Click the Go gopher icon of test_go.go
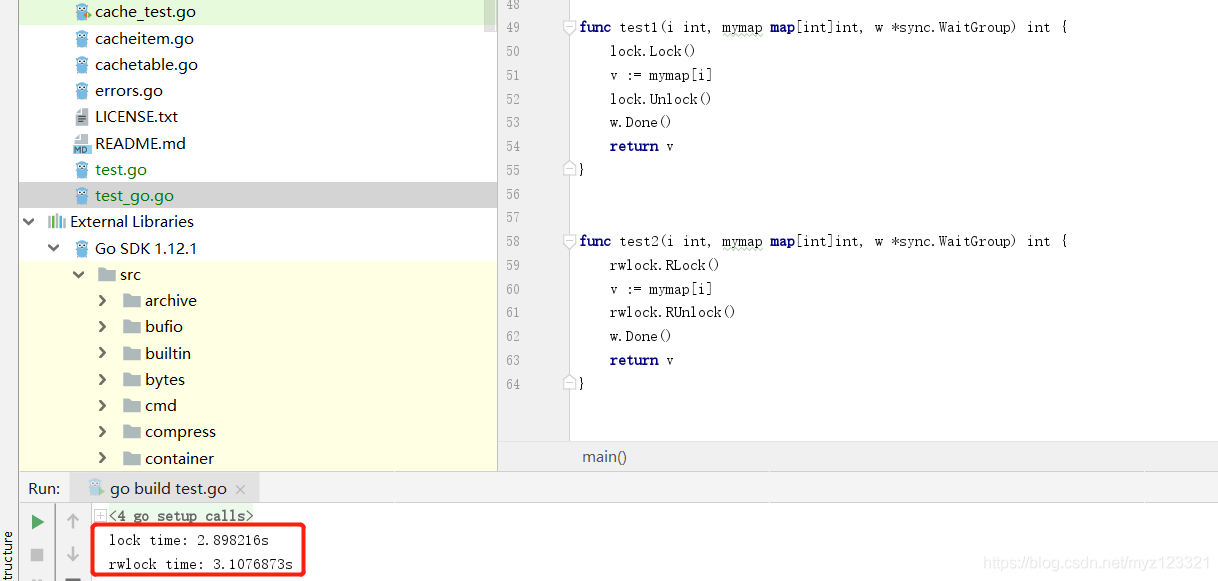The height and width of the screenshot is (581, 1218). 82,195
